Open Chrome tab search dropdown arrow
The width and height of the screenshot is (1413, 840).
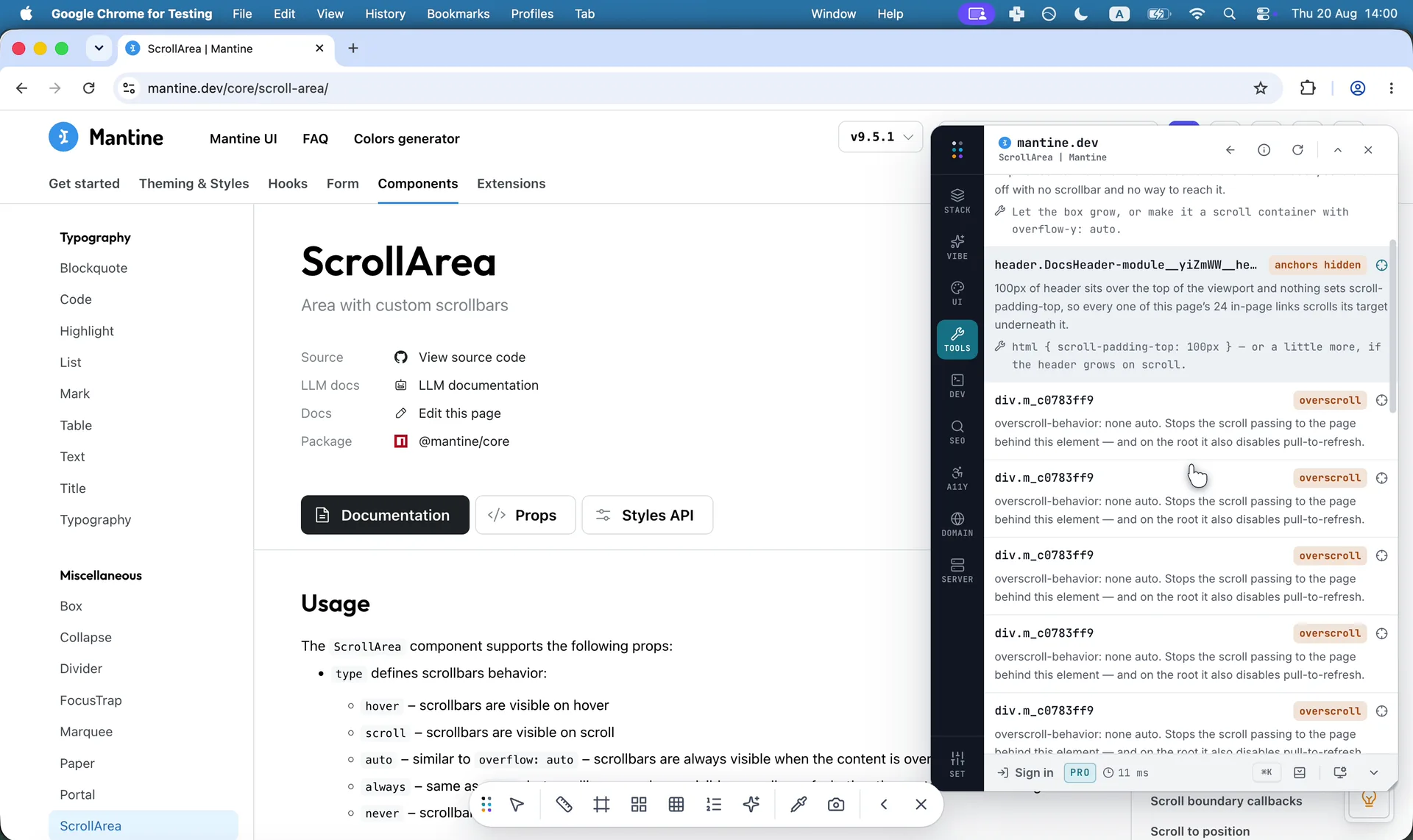pos(99,48)
